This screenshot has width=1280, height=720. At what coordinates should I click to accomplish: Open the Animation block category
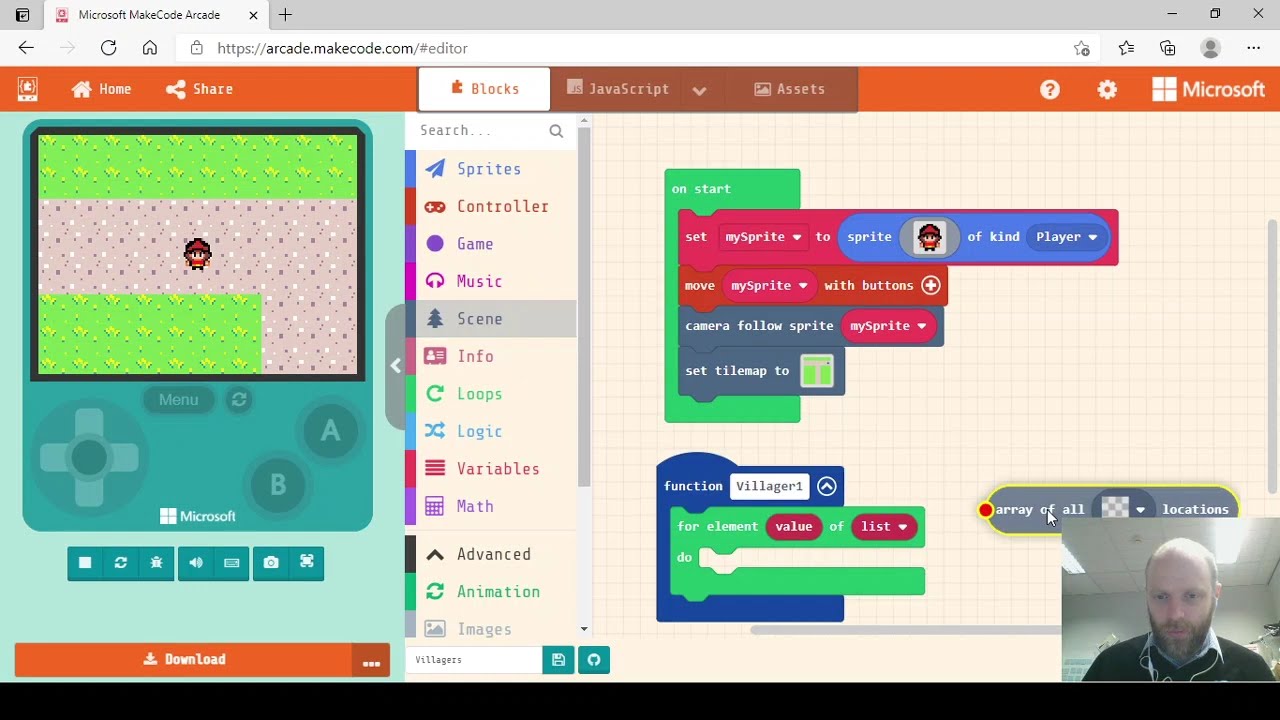490,592
